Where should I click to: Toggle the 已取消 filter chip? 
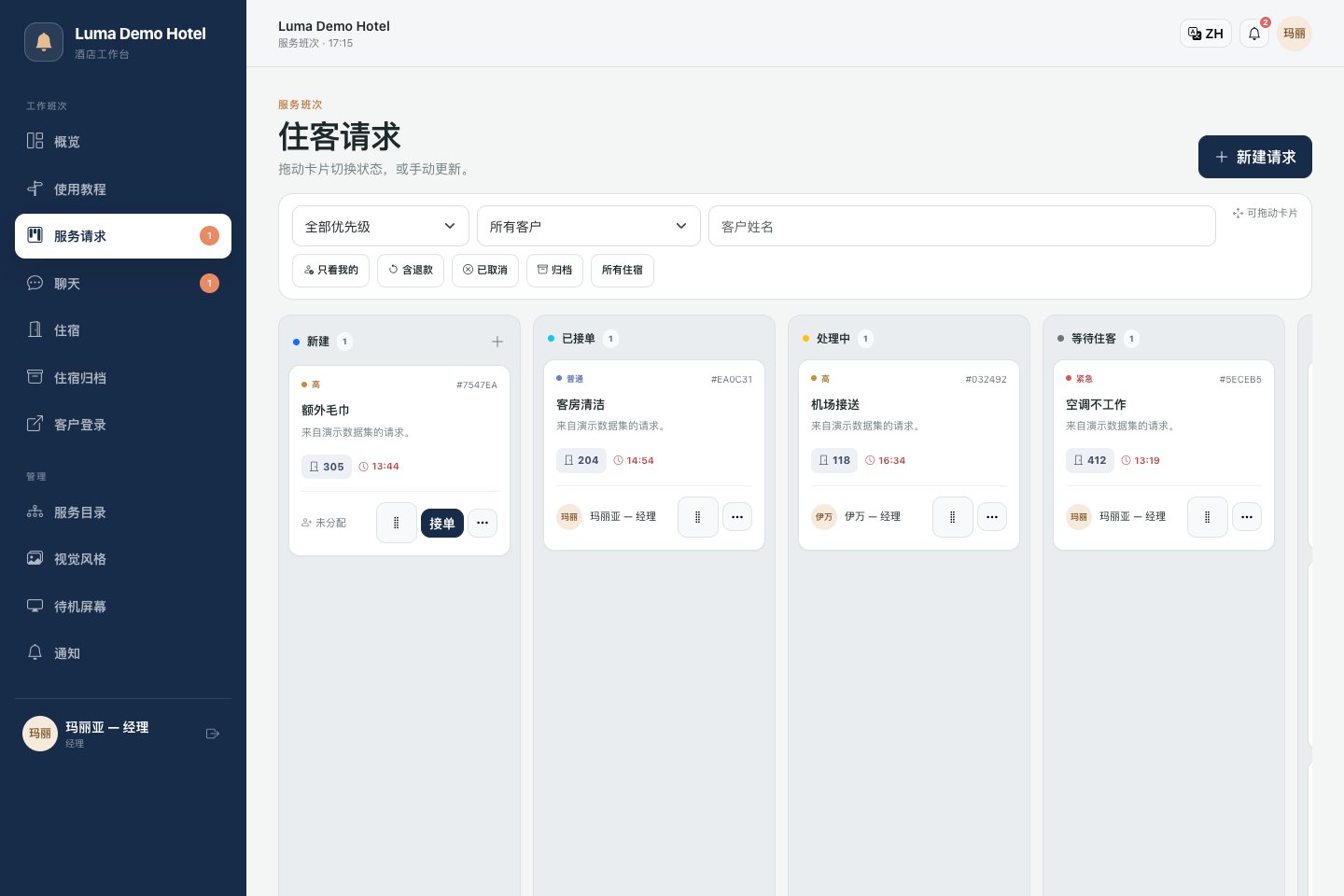click(485, 271)
